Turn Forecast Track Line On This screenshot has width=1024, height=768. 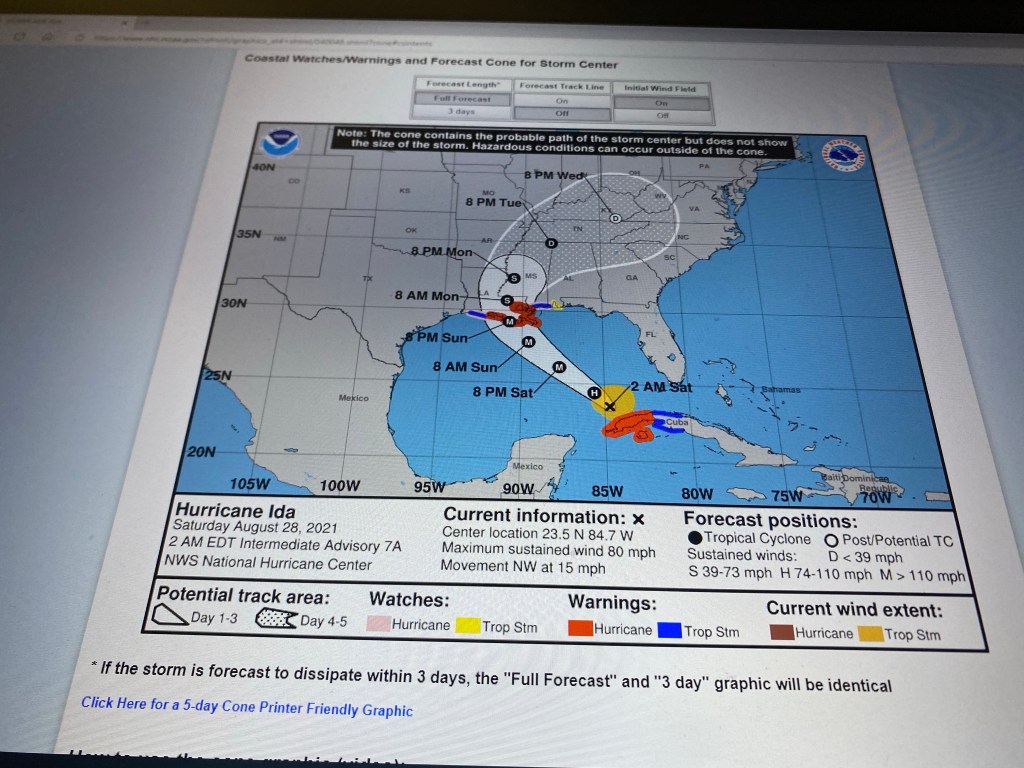[561, 100]
